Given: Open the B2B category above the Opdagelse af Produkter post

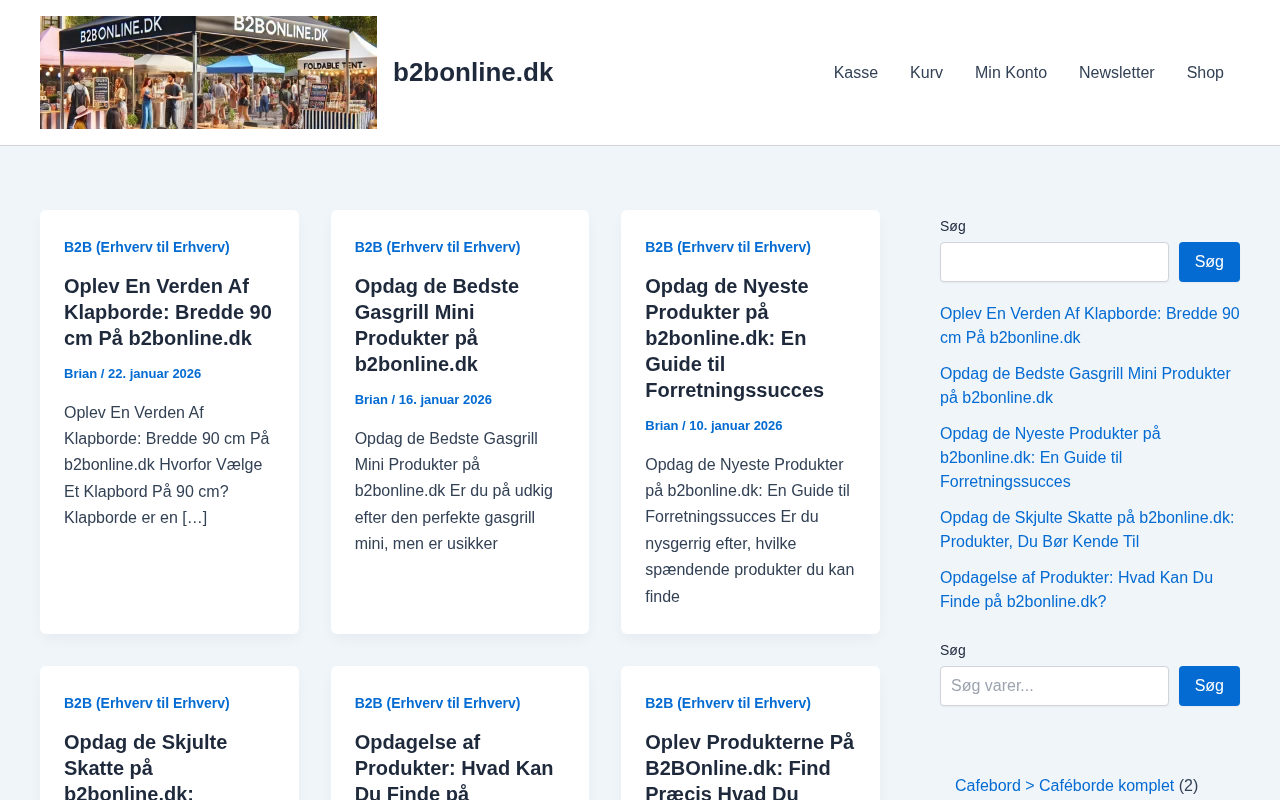Looking at the screenshot, I should [438, 703].
